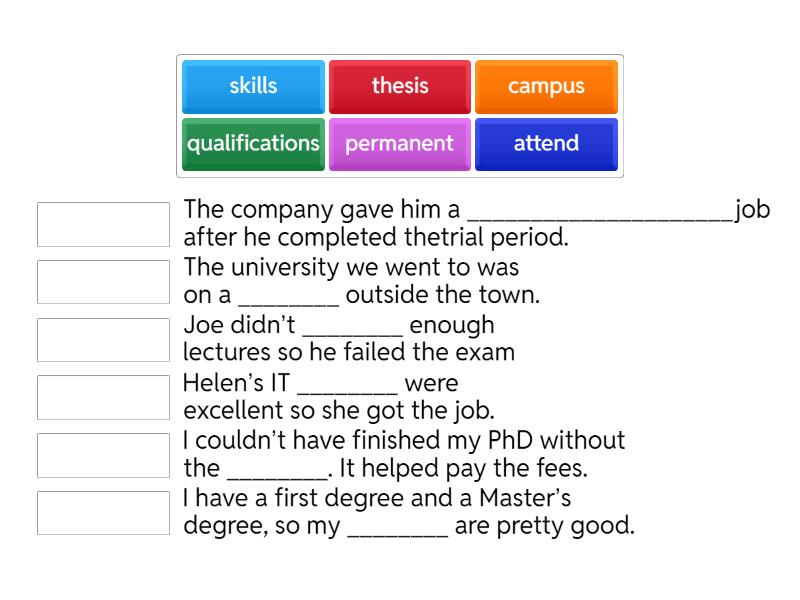This screenshot has width=800, height=600.
Task: Click the long blank before the word 'job'
Action: point(600,213)
